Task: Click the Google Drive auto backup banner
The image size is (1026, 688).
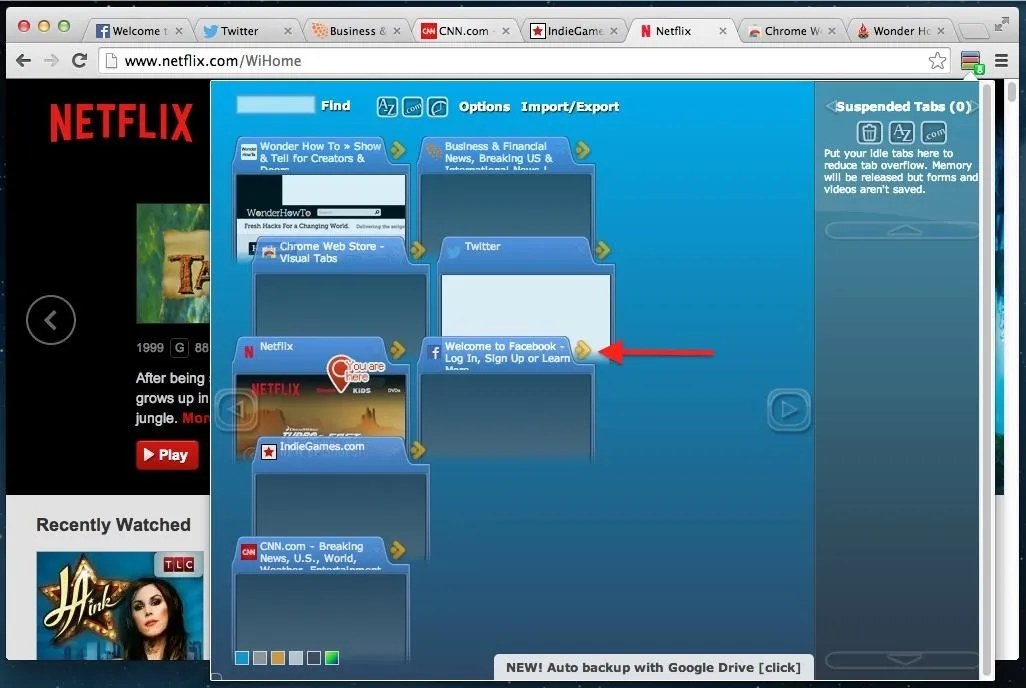Action: [x=653, y=667]
